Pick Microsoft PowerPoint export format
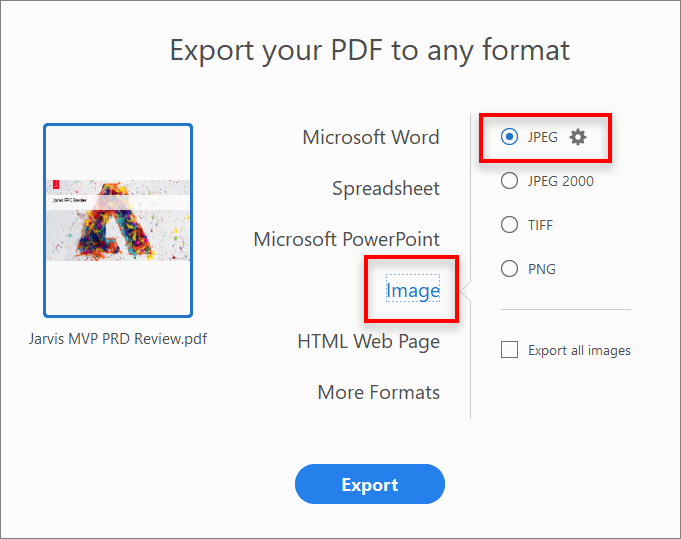Viewport: 681px width, 539px height. (346, 239)
